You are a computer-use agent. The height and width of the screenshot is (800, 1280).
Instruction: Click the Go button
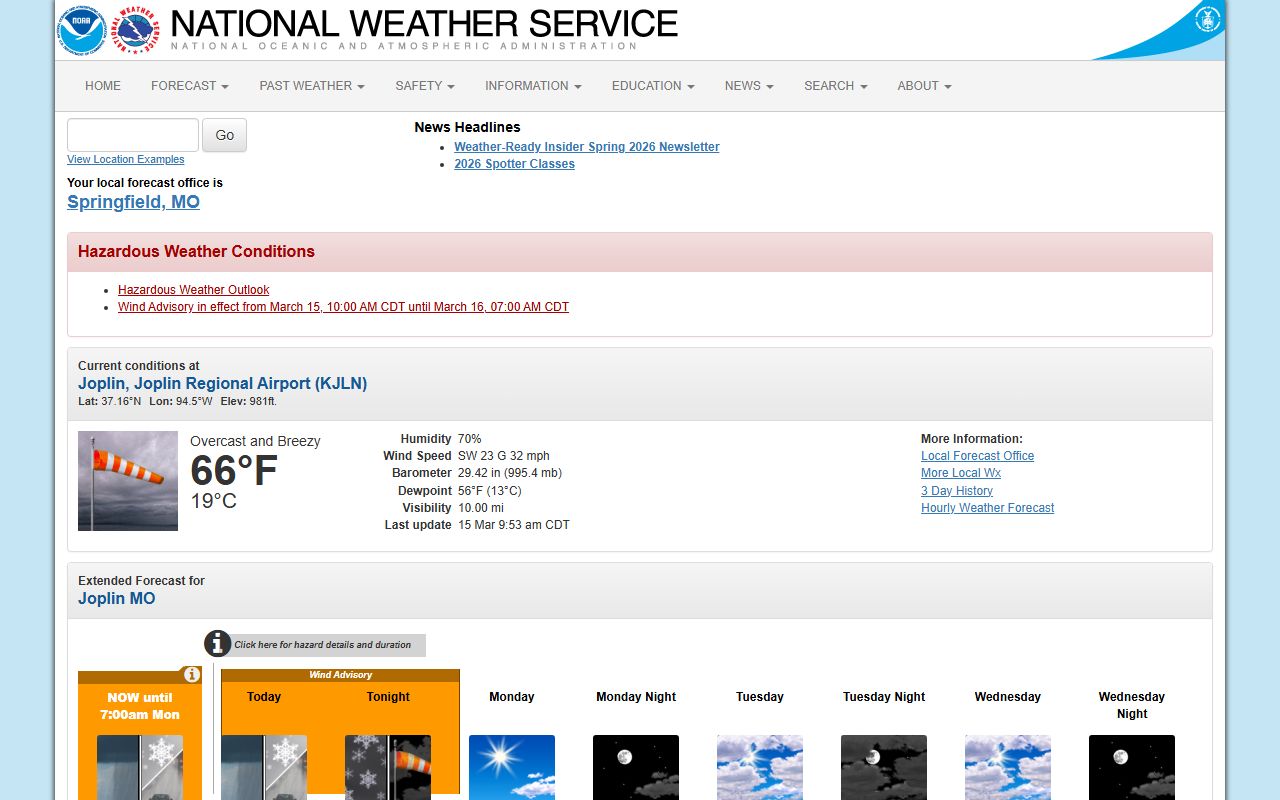[x=224, y=135]
